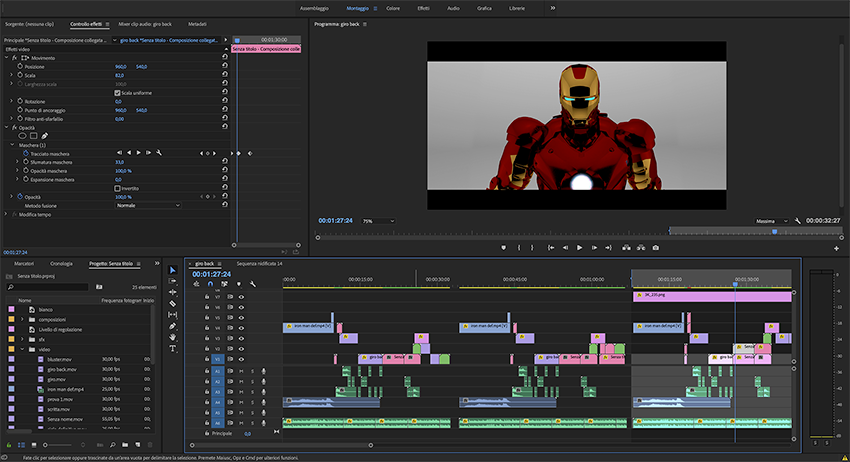The width and height of the screenshot is (850, 462).
Task: Select the Pen tool in the tools panel
Action: pos(172,326)
